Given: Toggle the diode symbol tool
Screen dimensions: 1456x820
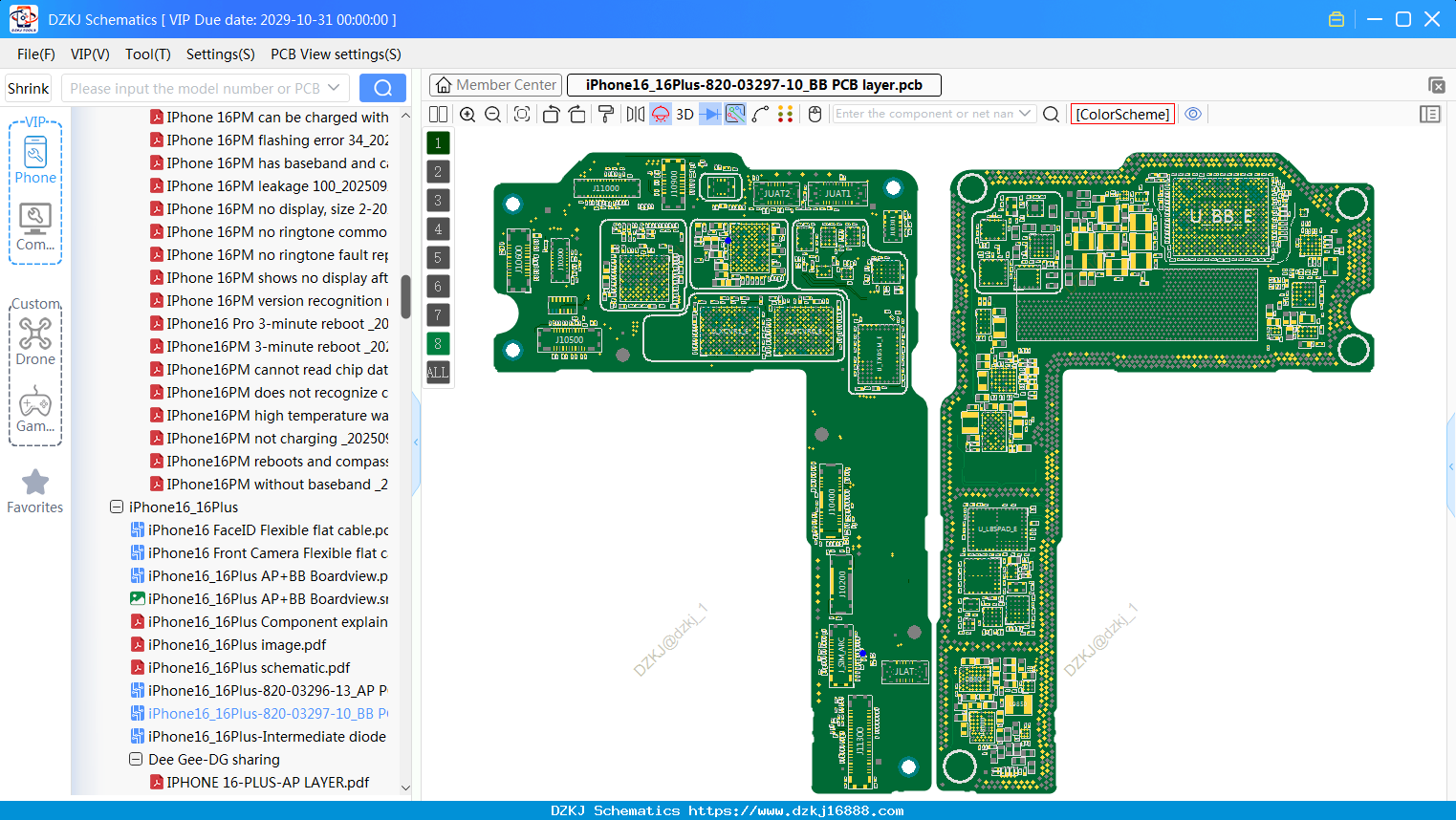Looking at the screenshot, I should (710, 114).
